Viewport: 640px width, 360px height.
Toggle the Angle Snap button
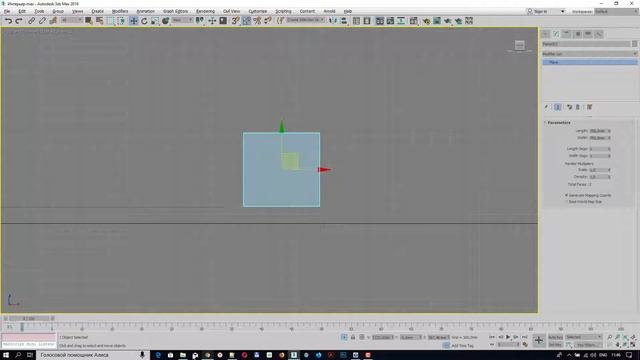click(246, 21)
